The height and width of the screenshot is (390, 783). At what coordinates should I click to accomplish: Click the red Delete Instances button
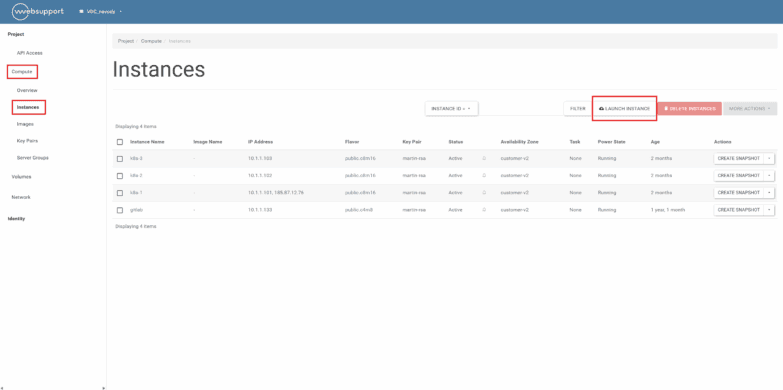pyautogui.click(x=690, y=108)
